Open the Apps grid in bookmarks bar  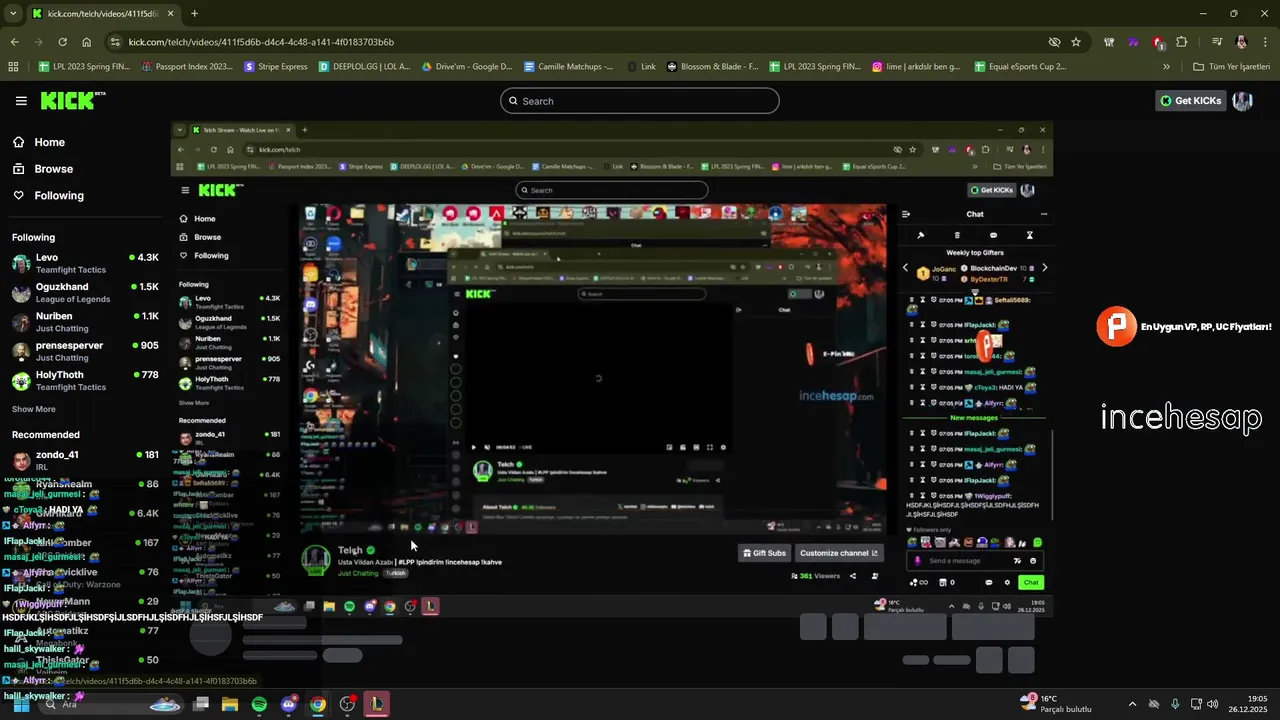pos(13,67)
